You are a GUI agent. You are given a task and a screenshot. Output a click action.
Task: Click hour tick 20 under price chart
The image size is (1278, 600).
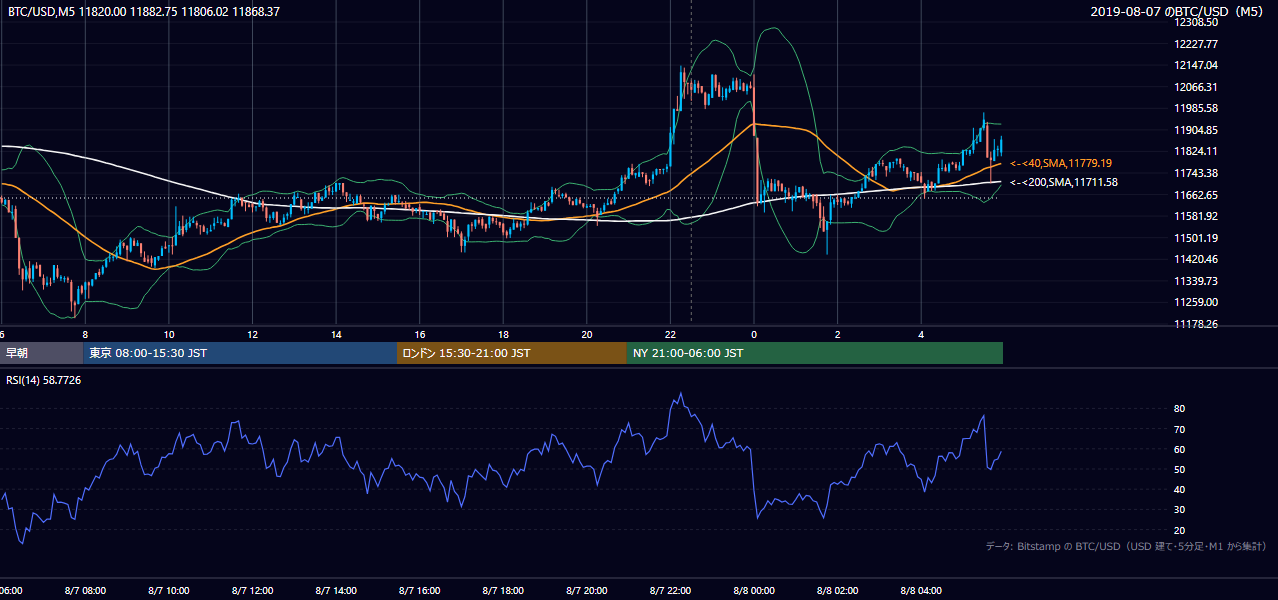click(587, 335)
